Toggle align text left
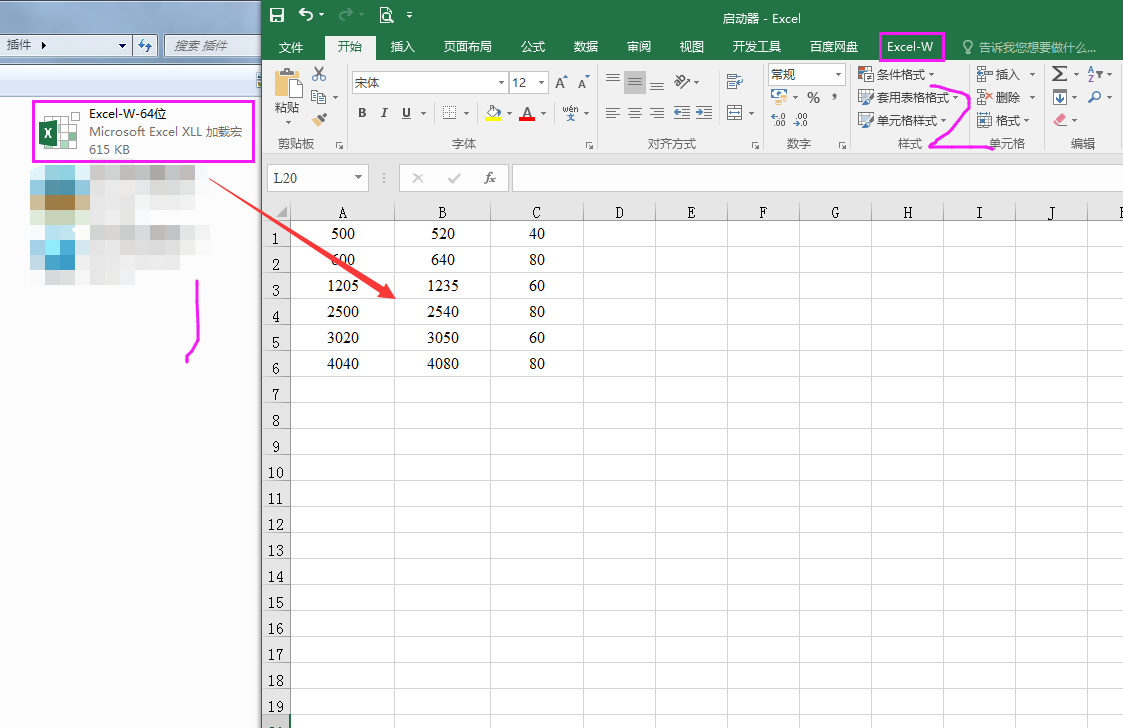Viewport: 1123px width, 728px height. [x=612, y=112]
